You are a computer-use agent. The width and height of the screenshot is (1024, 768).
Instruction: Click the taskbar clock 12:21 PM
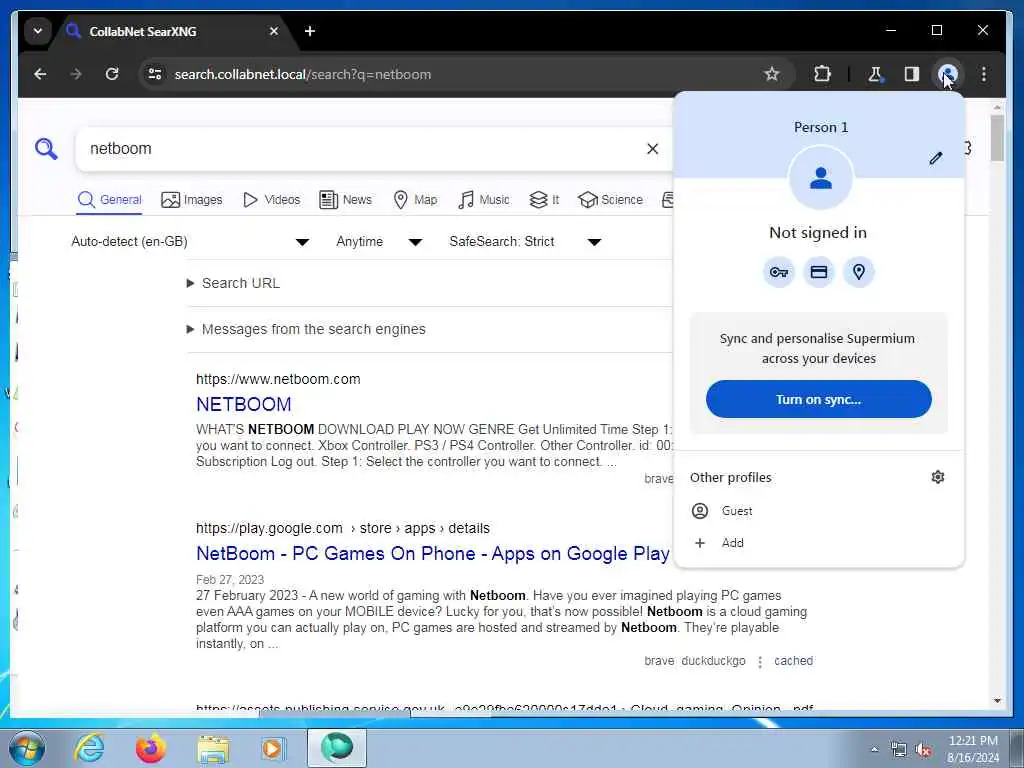coord(973,741)
